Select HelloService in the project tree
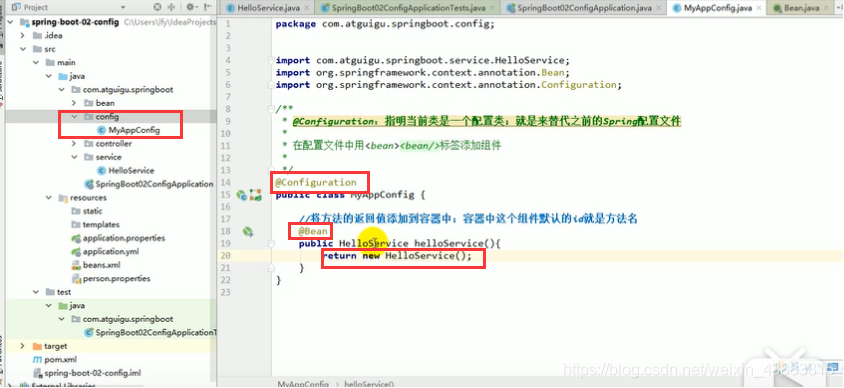Image resolution: width=844 pixels, height=388 pixels. tap(131, 171)
